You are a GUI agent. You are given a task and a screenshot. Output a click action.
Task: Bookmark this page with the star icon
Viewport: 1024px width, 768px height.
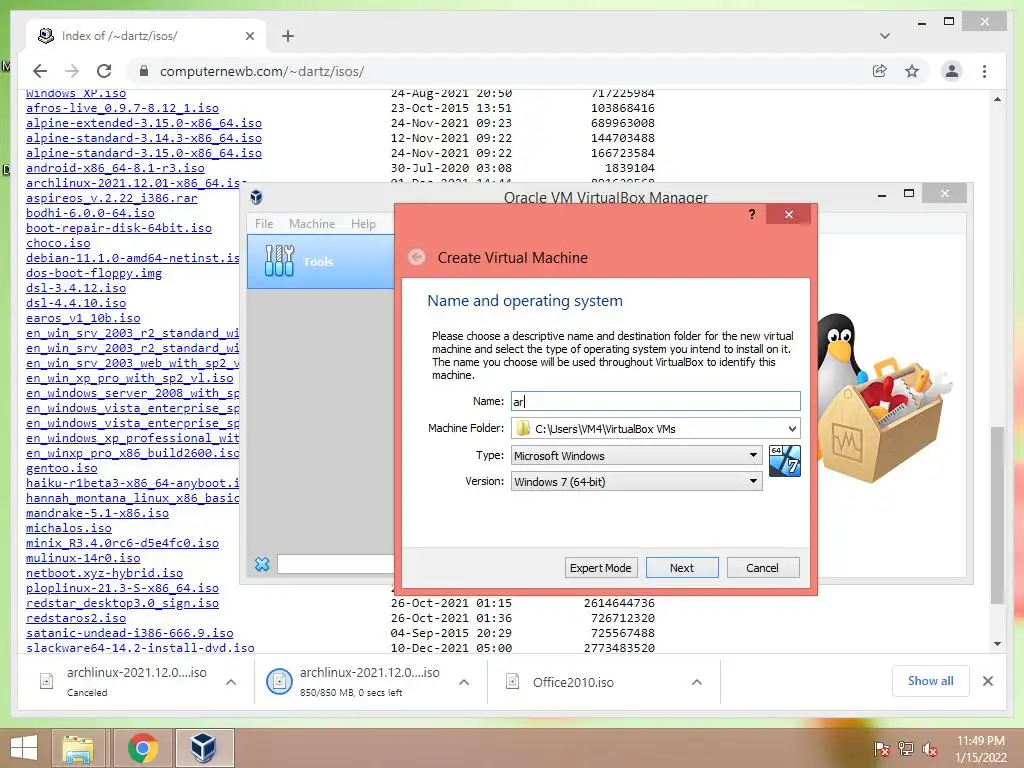[912, 71]
